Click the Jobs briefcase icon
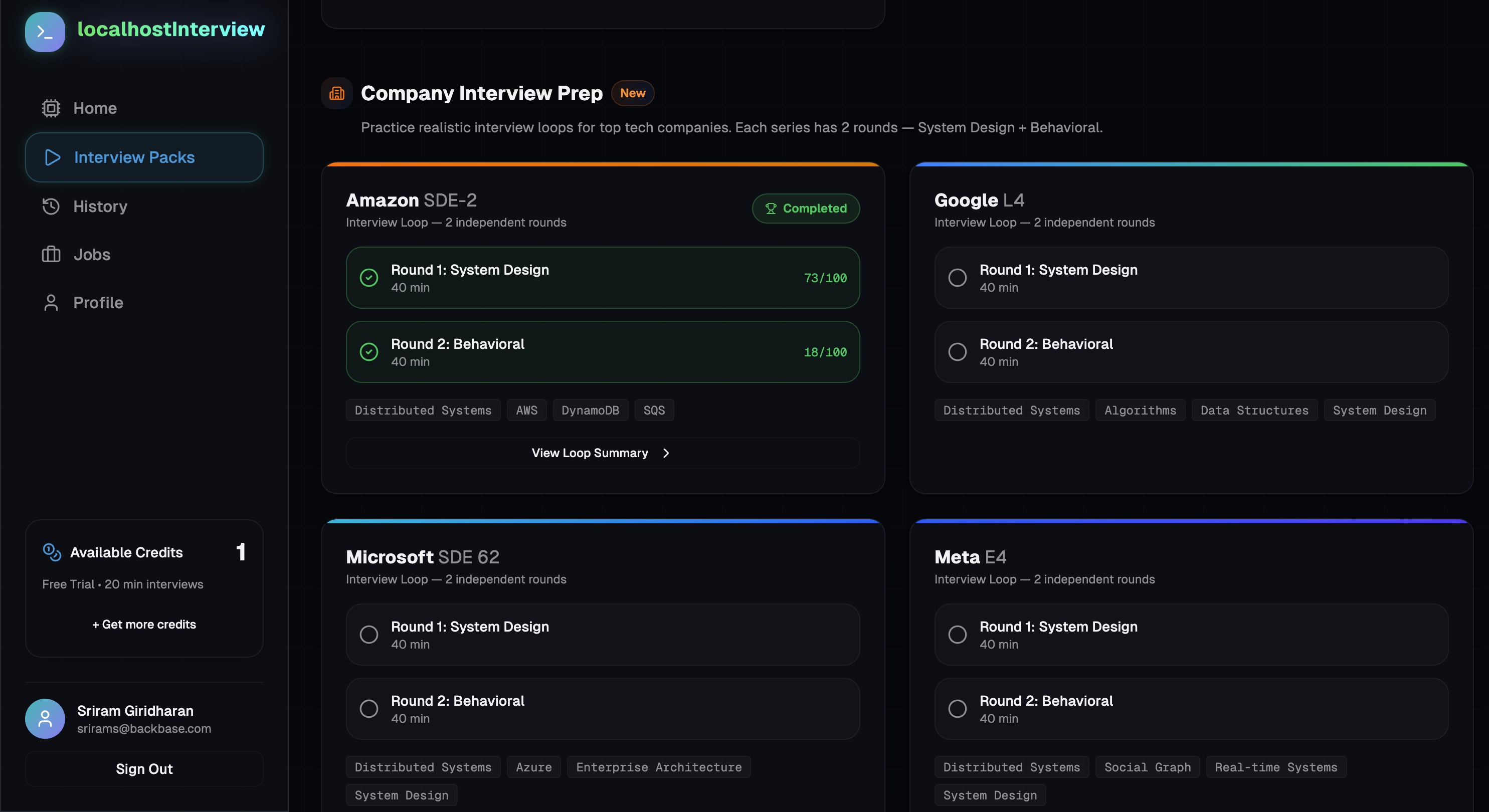 pos(51,254)
